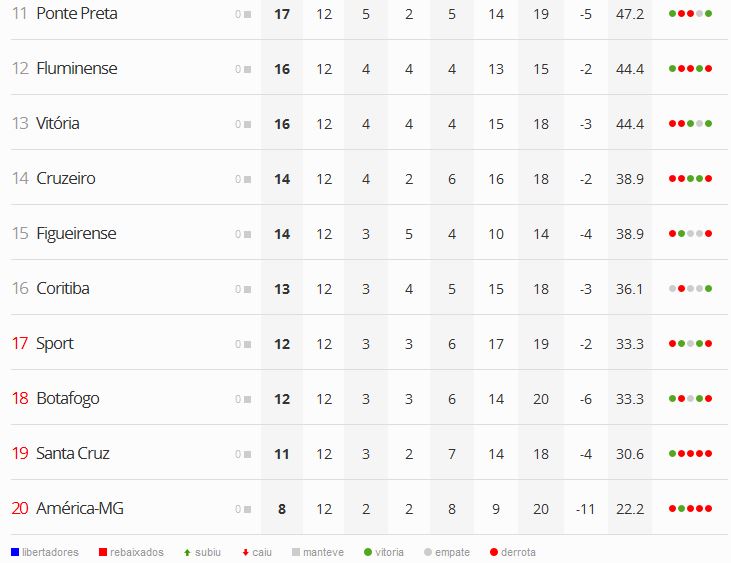Click Fluminense's position-change gray square icon

248,69
